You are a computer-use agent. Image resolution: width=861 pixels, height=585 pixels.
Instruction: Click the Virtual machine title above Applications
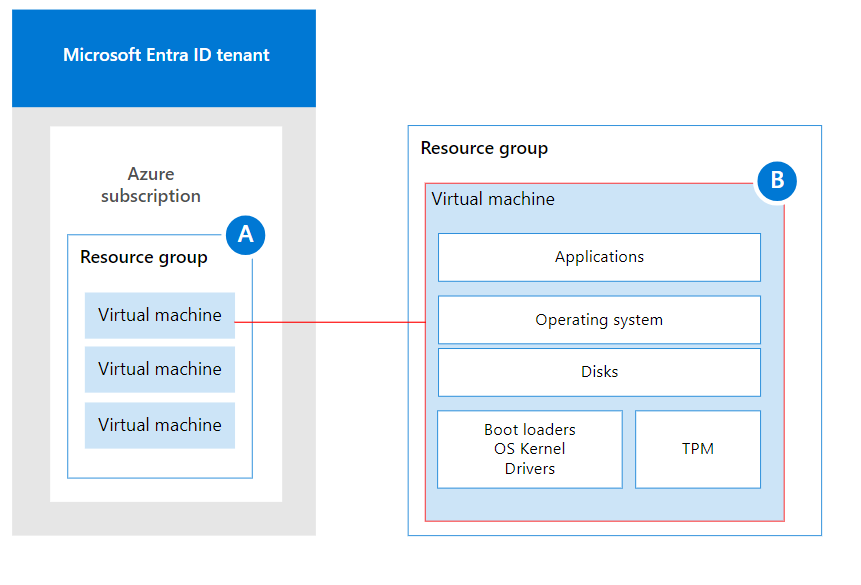[493, 199]
